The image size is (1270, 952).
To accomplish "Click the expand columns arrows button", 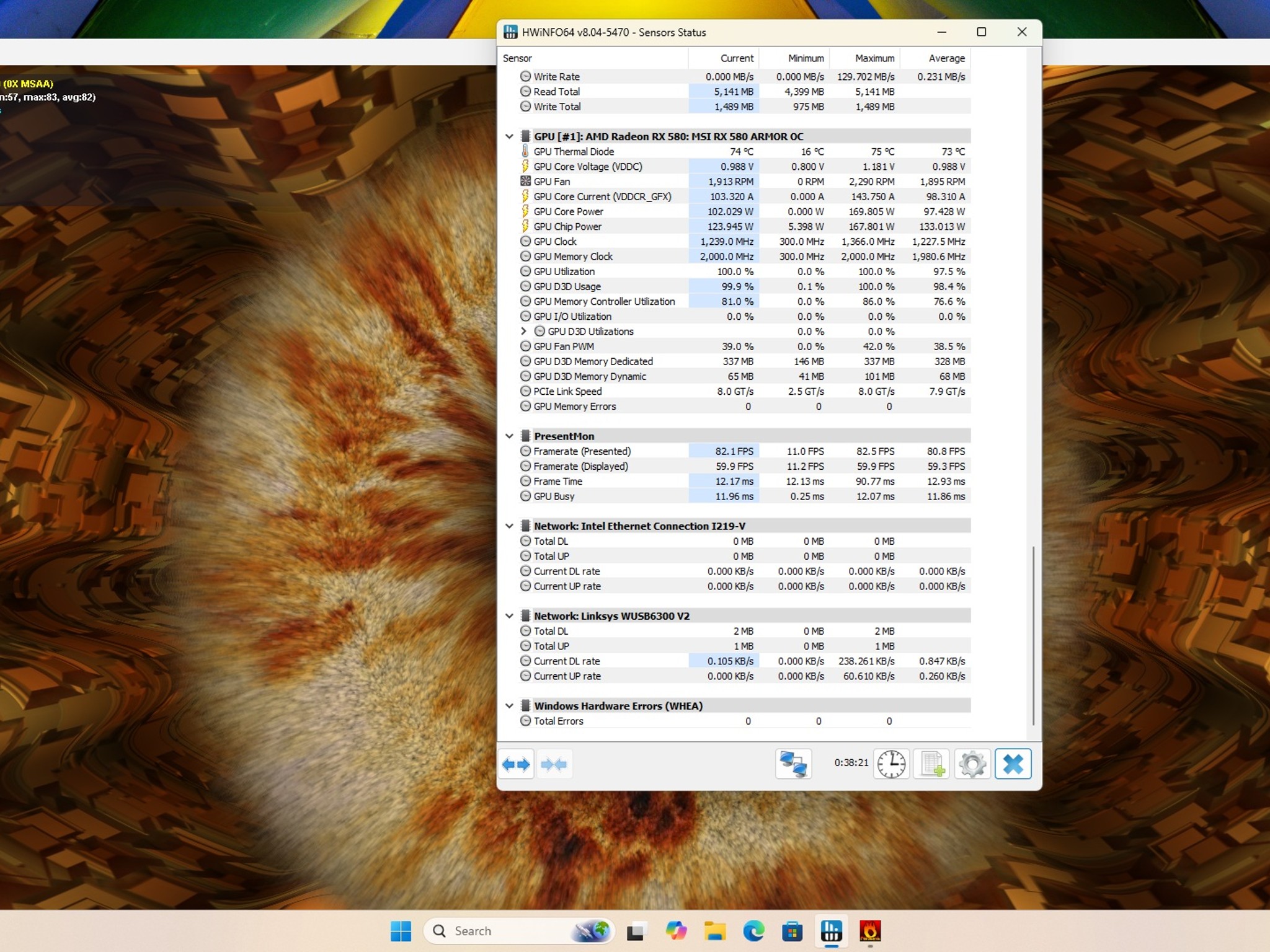I will [516, 764].
